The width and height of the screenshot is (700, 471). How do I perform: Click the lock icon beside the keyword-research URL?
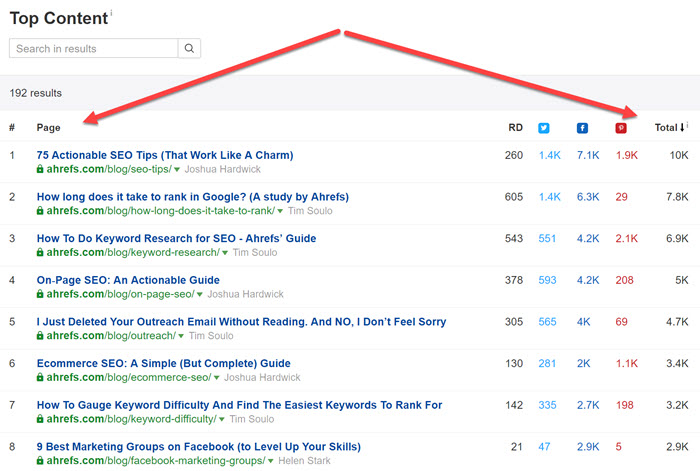click(x=40, y=253)
